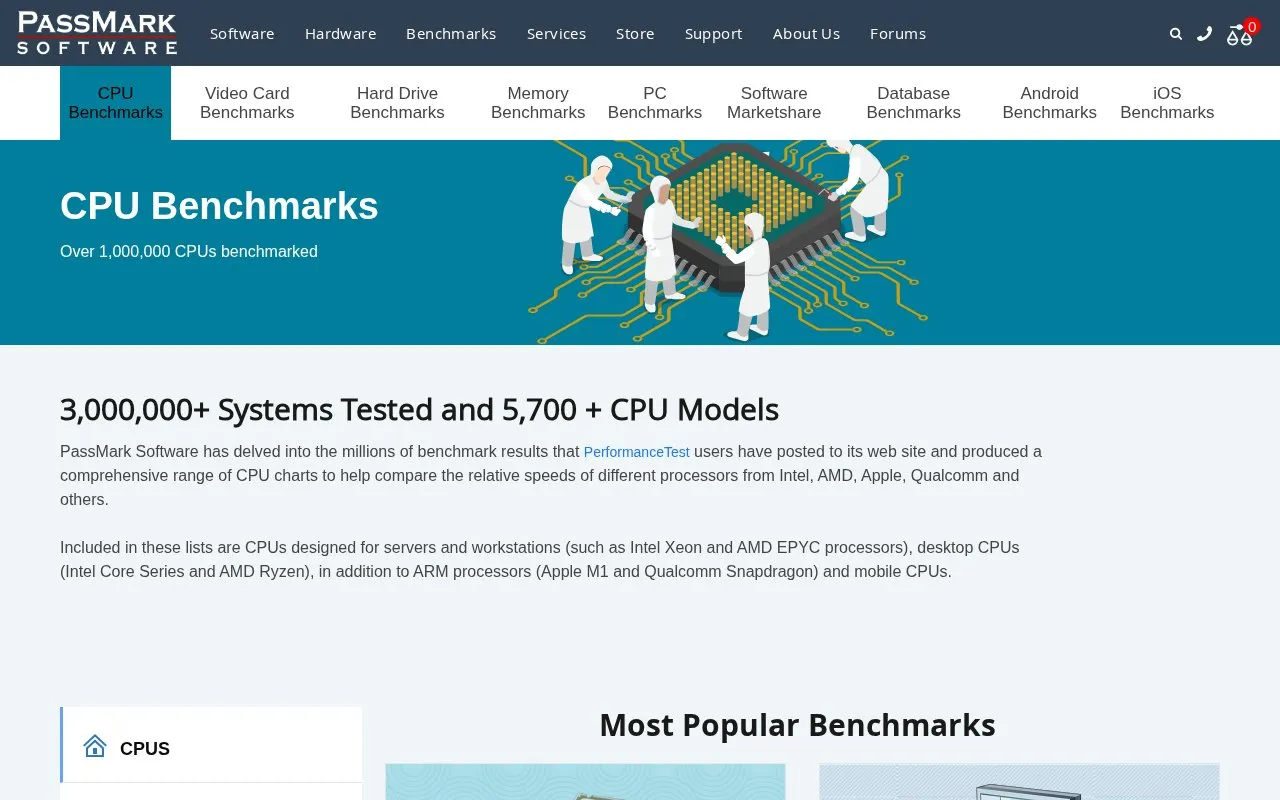Click 'Over 1,000,000 CPUs benchmarked' text
1280x800 pixels.
pyautogui.click(x=189, y=252)
